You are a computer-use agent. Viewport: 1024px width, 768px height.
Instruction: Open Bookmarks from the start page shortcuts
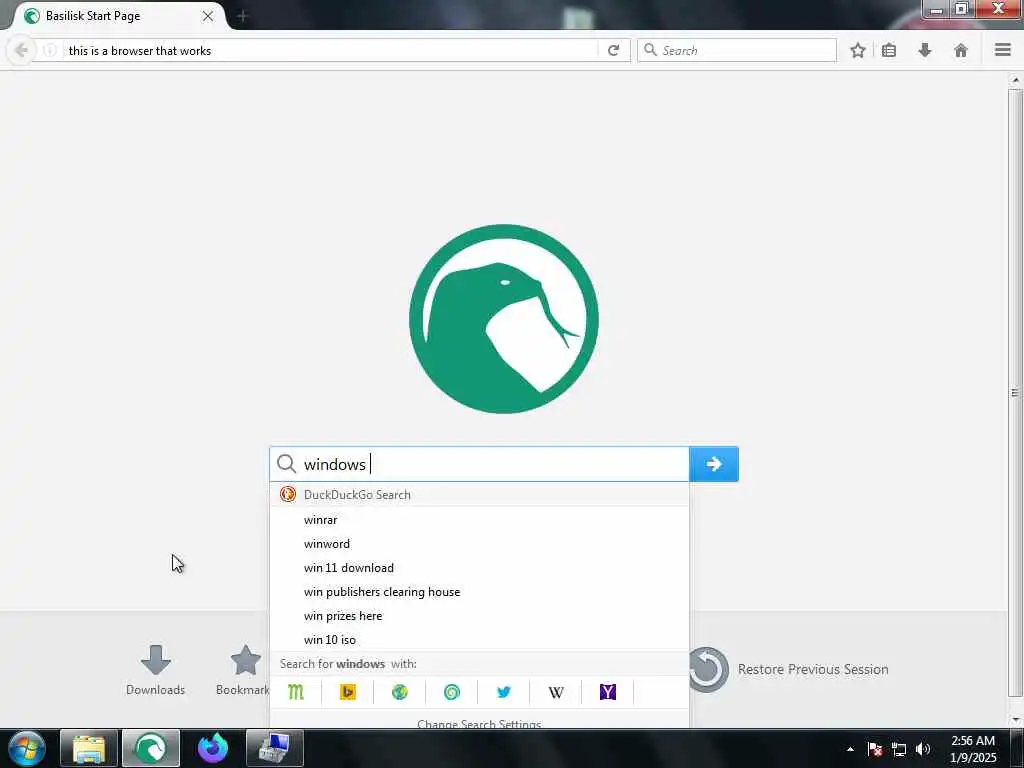[x=244, y=670]
